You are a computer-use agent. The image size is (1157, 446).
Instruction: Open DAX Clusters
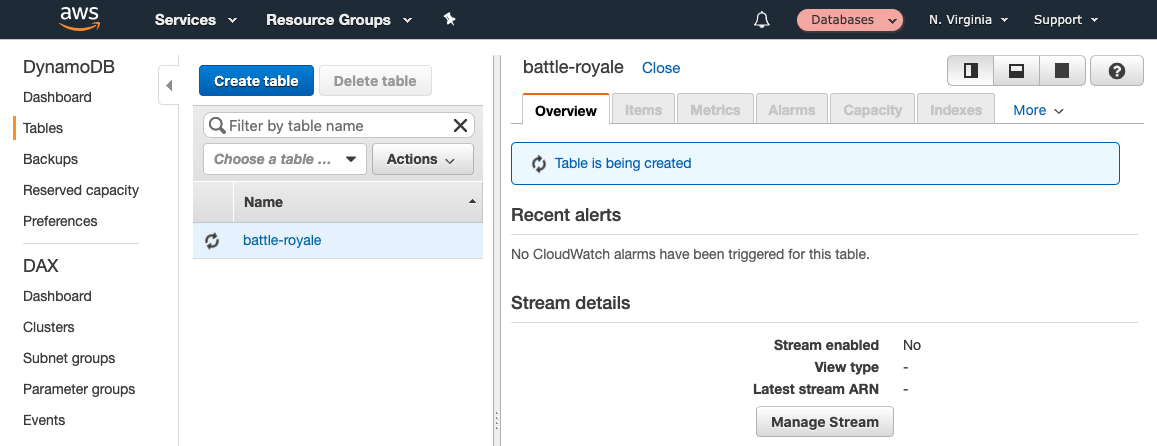[x=49, y=327]
